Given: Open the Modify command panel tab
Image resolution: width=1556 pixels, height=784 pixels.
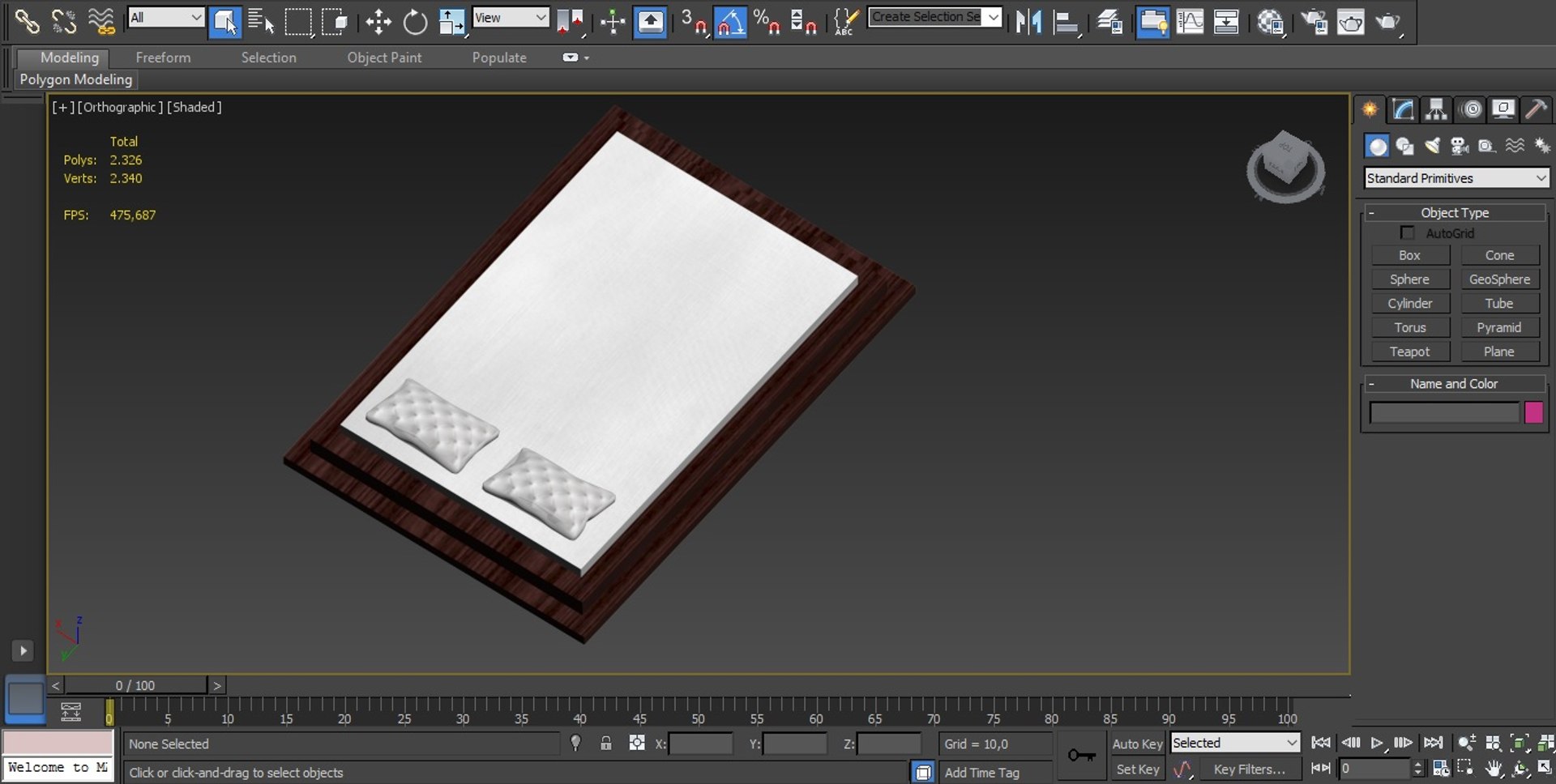Looking at the screenshot, I should pos(1403,109).
